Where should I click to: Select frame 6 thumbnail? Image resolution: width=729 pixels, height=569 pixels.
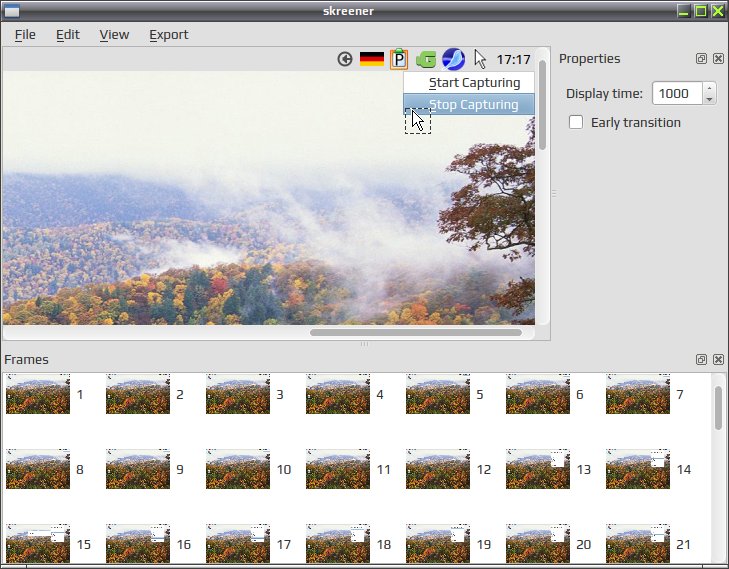click(537, 394)
